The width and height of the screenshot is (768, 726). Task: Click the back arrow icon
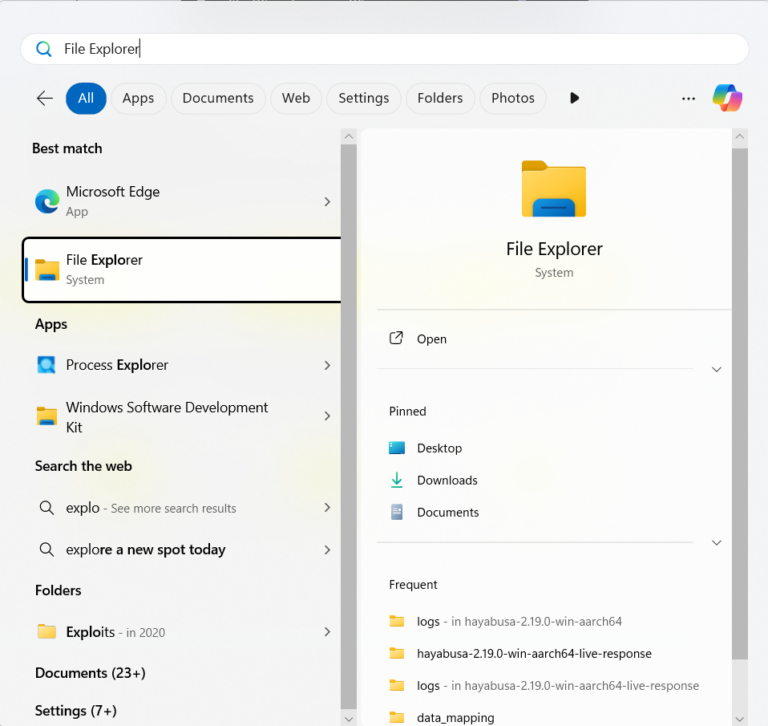(44, 98)
